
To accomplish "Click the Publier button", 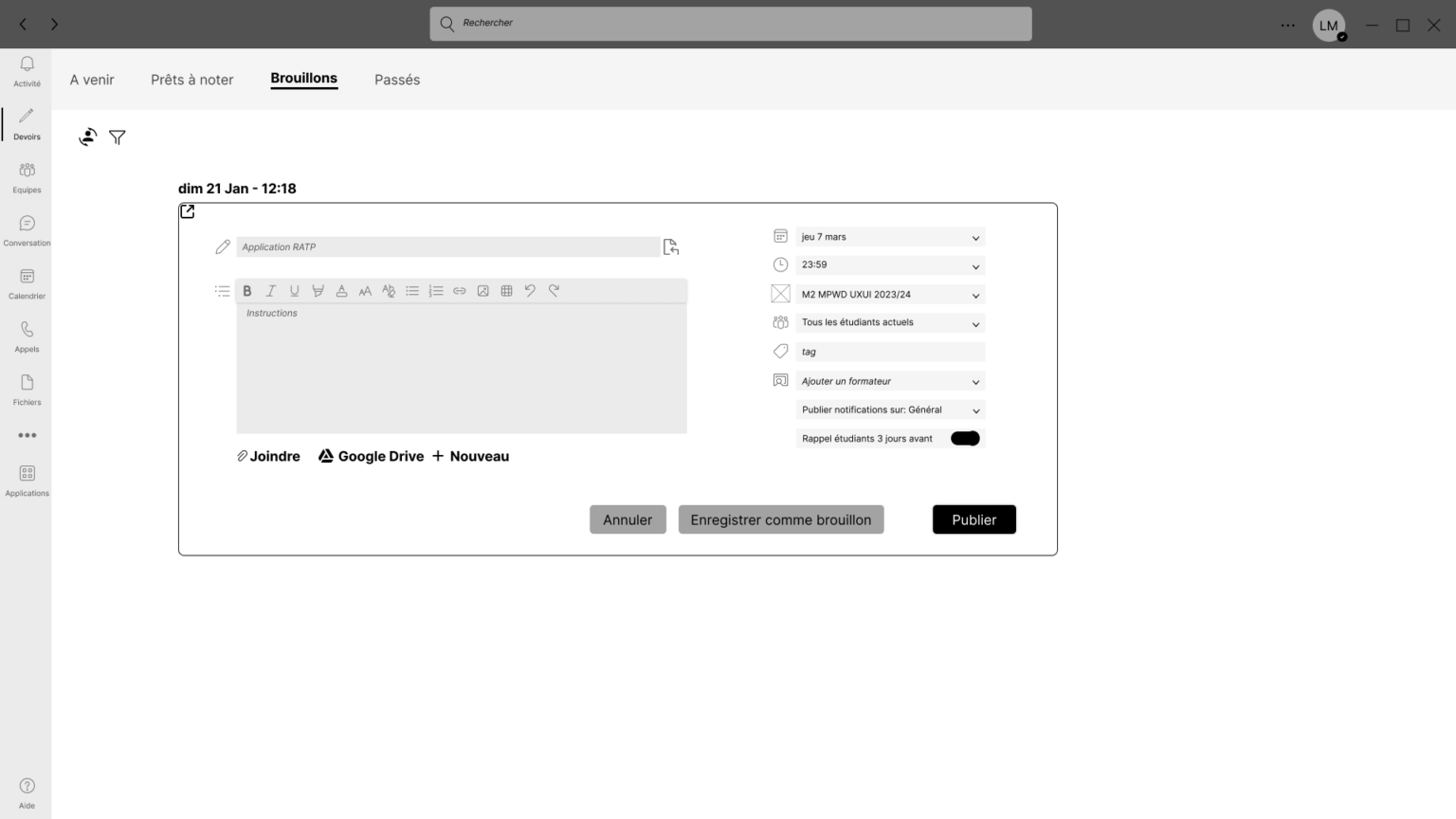I will tap(974, 519).
